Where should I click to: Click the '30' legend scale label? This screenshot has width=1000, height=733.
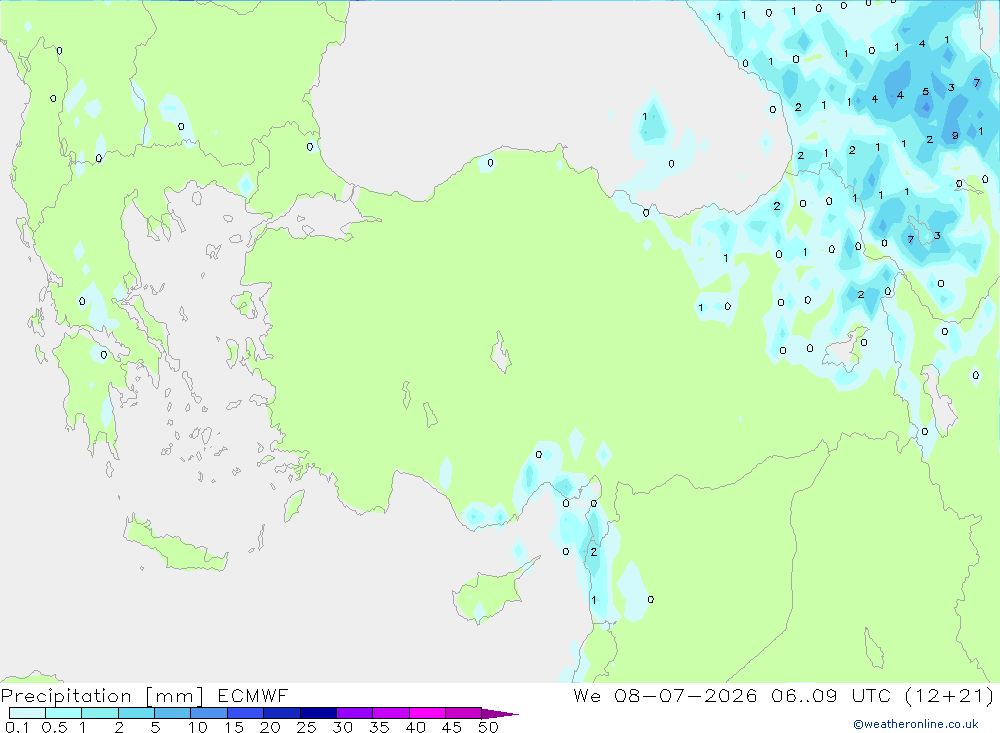click(x=343, y=727)
